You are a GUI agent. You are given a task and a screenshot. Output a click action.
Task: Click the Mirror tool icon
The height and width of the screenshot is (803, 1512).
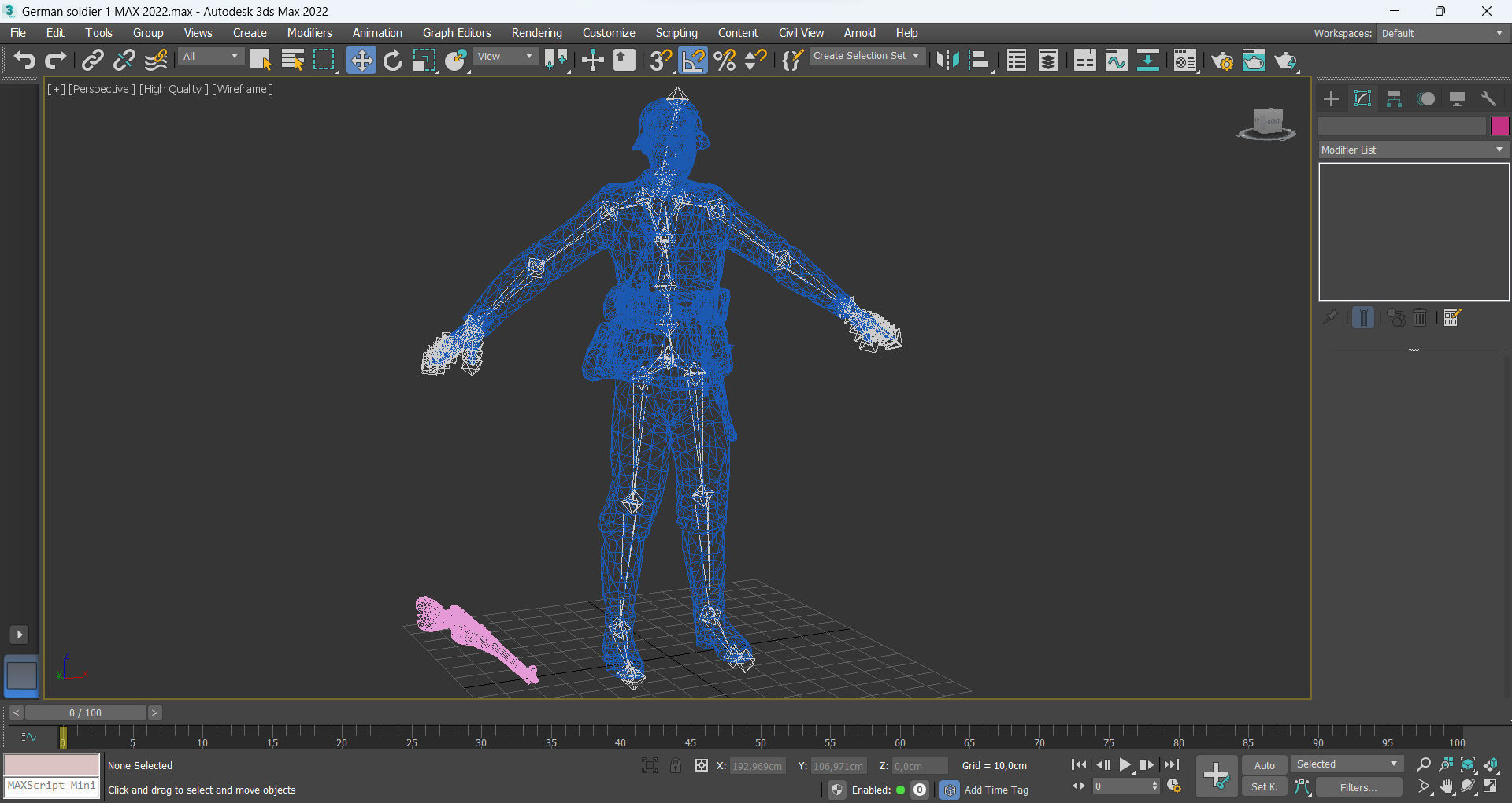pyautogui.click(x=947, y=60)
